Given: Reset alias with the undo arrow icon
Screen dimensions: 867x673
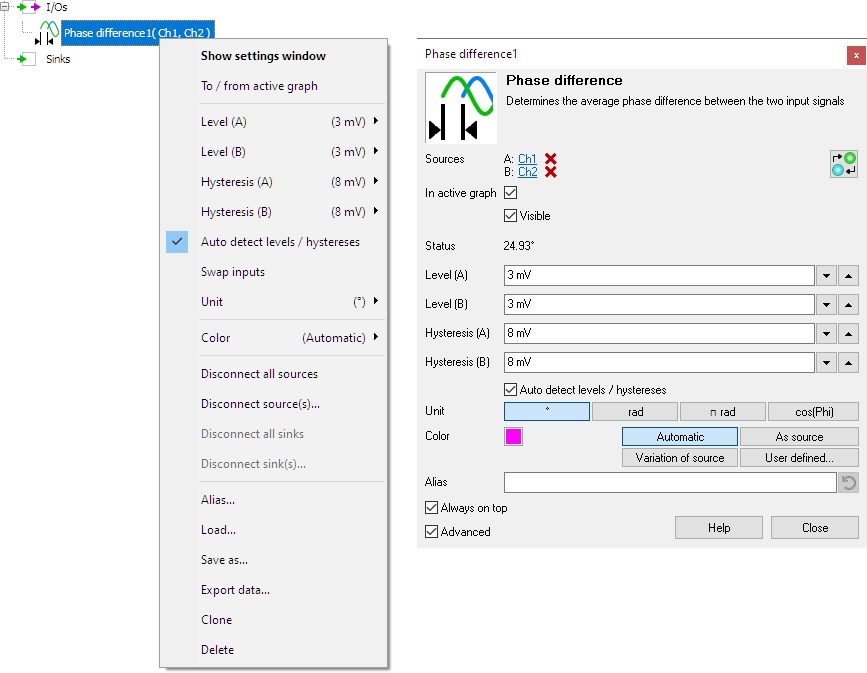Looking at the screenshot, I should pyautogui.click(x=848, y=483).
